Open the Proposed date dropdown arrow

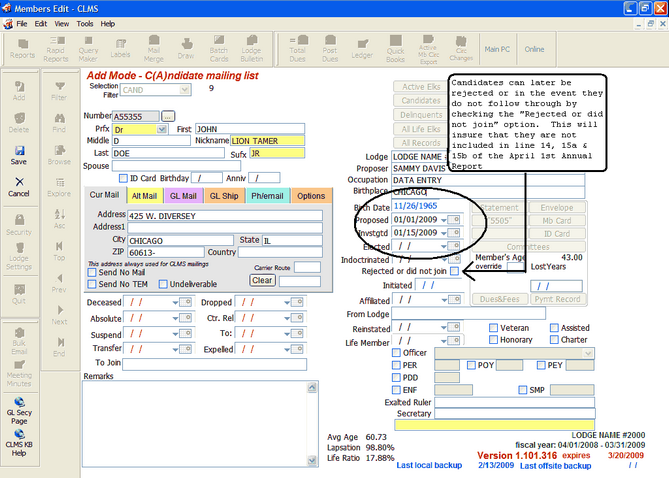point(444,220)
